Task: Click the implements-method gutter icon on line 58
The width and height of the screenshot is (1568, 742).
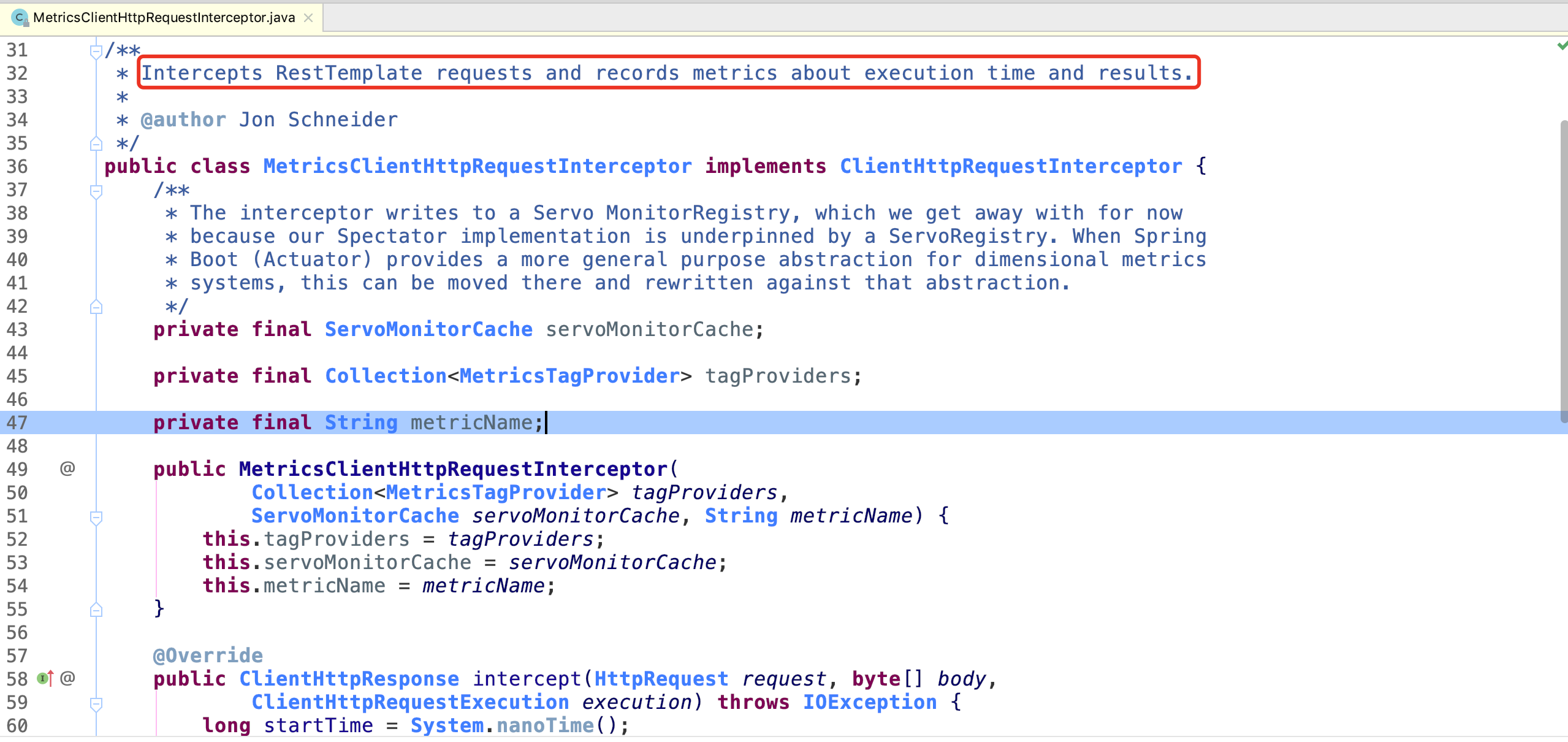Action: 45,678
